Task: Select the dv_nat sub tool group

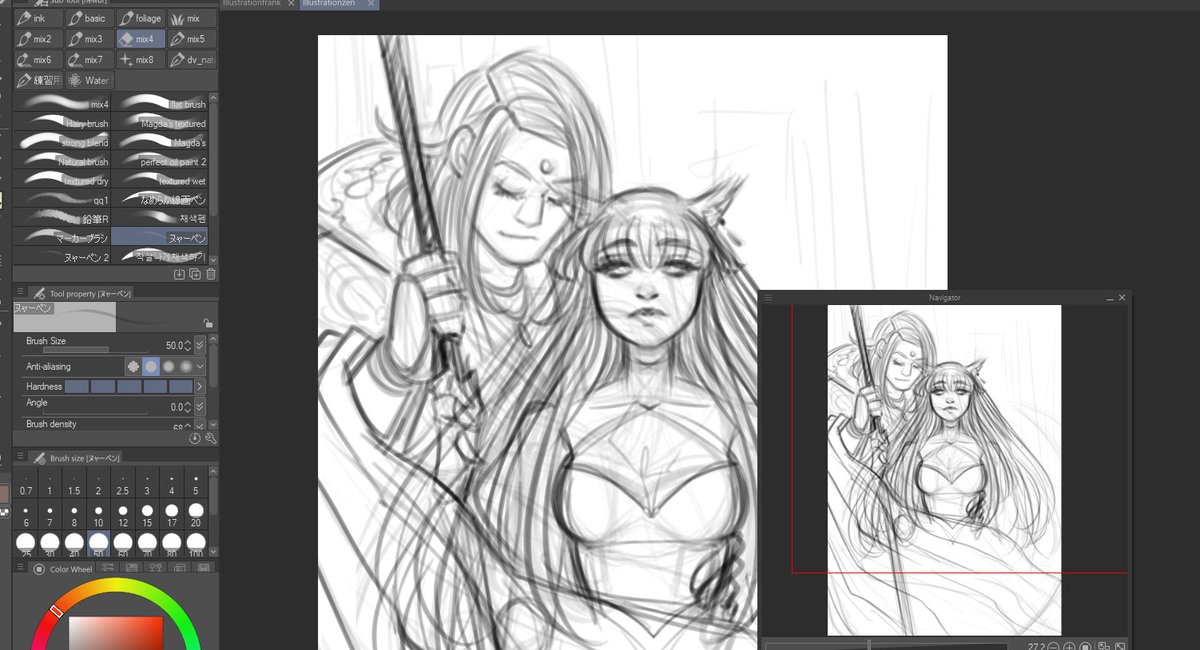Action: pos(191,60)
